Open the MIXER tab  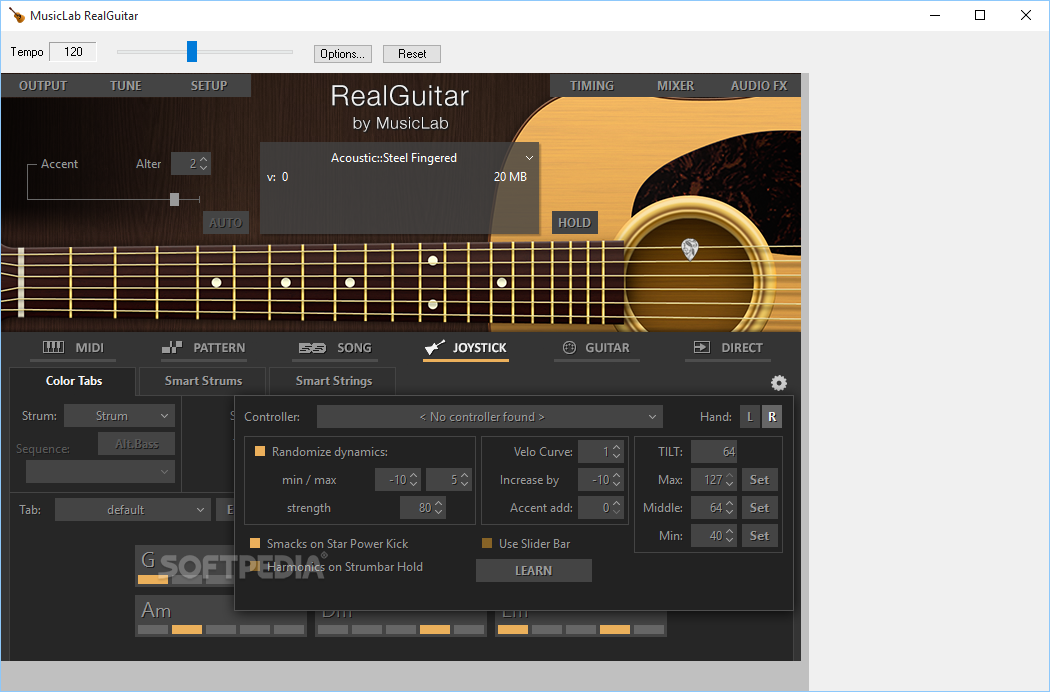click(x=675, y=86)
